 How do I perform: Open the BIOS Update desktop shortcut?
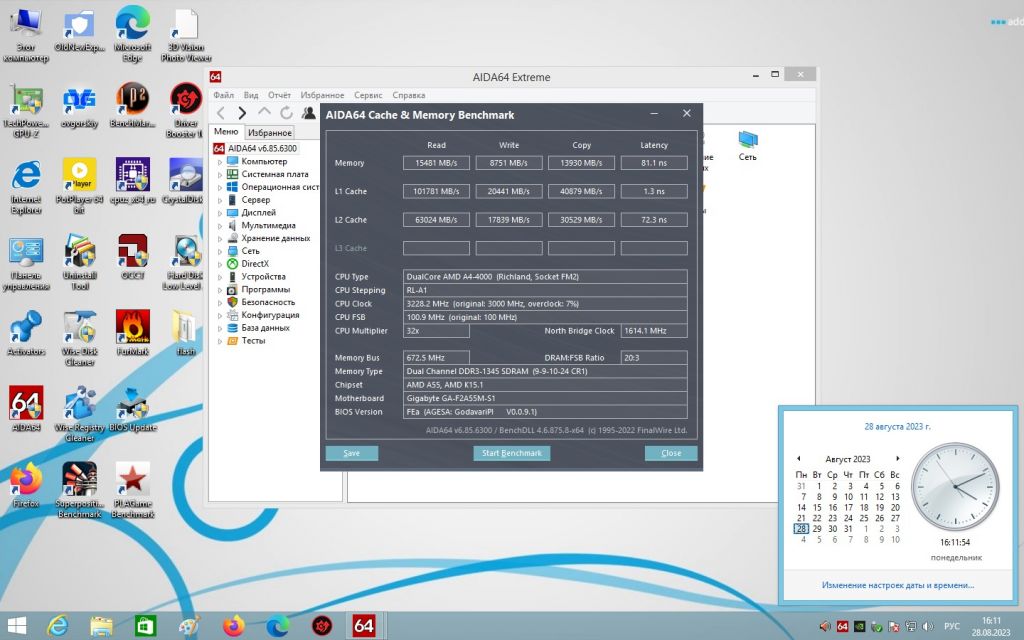[133, 409]
